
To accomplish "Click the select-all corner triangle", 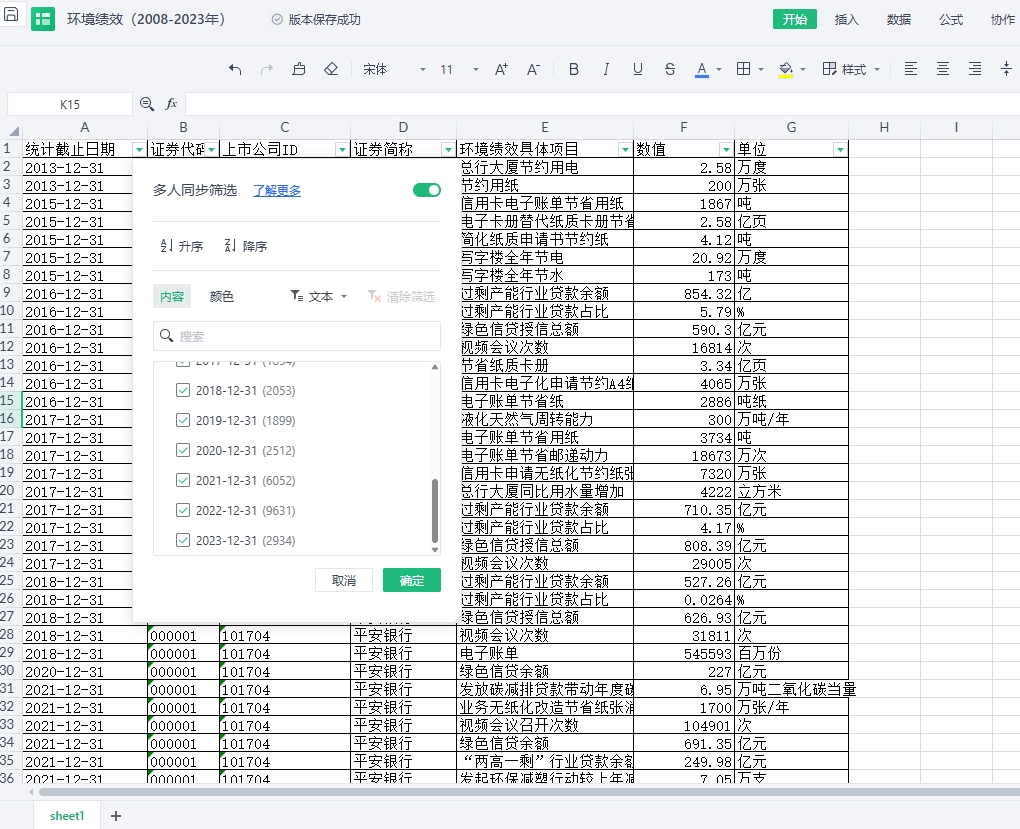I will (x=14, y=129).
